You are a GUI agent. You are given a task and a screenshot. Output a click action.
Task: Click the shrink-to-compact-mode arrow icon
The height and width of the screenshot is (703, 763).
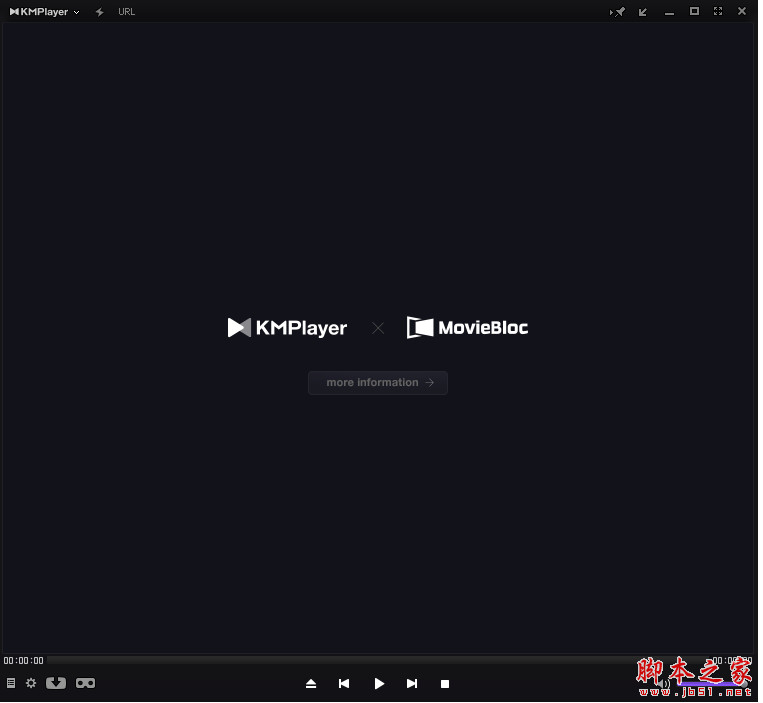[642, 12]
